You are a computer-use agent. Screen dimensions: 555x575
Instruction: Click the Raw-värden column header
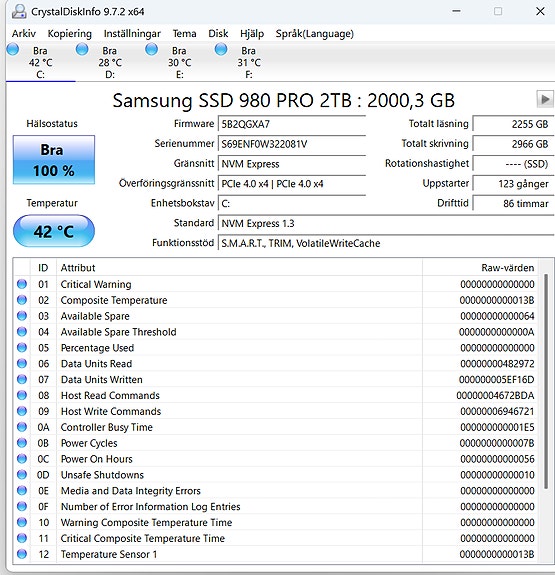point(508,268)
